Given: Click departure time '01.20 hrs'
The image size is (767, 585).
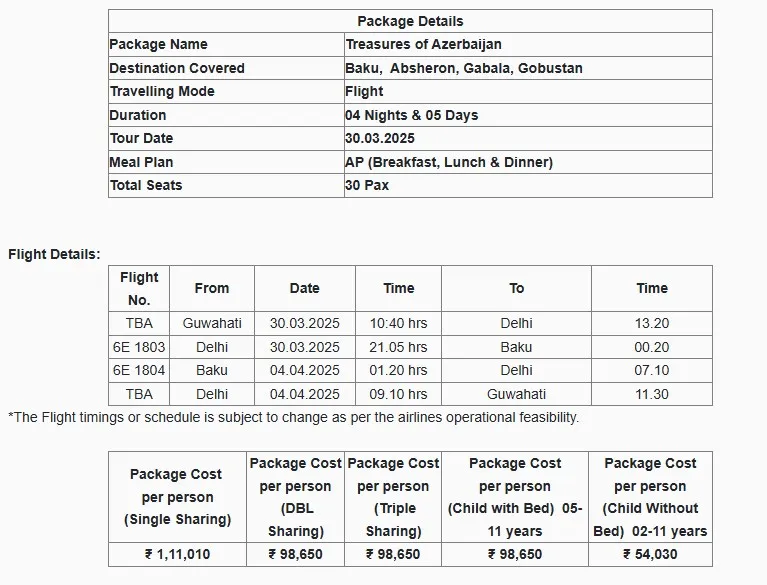Looking at the screenshot, I should click(x=398, y=370).
